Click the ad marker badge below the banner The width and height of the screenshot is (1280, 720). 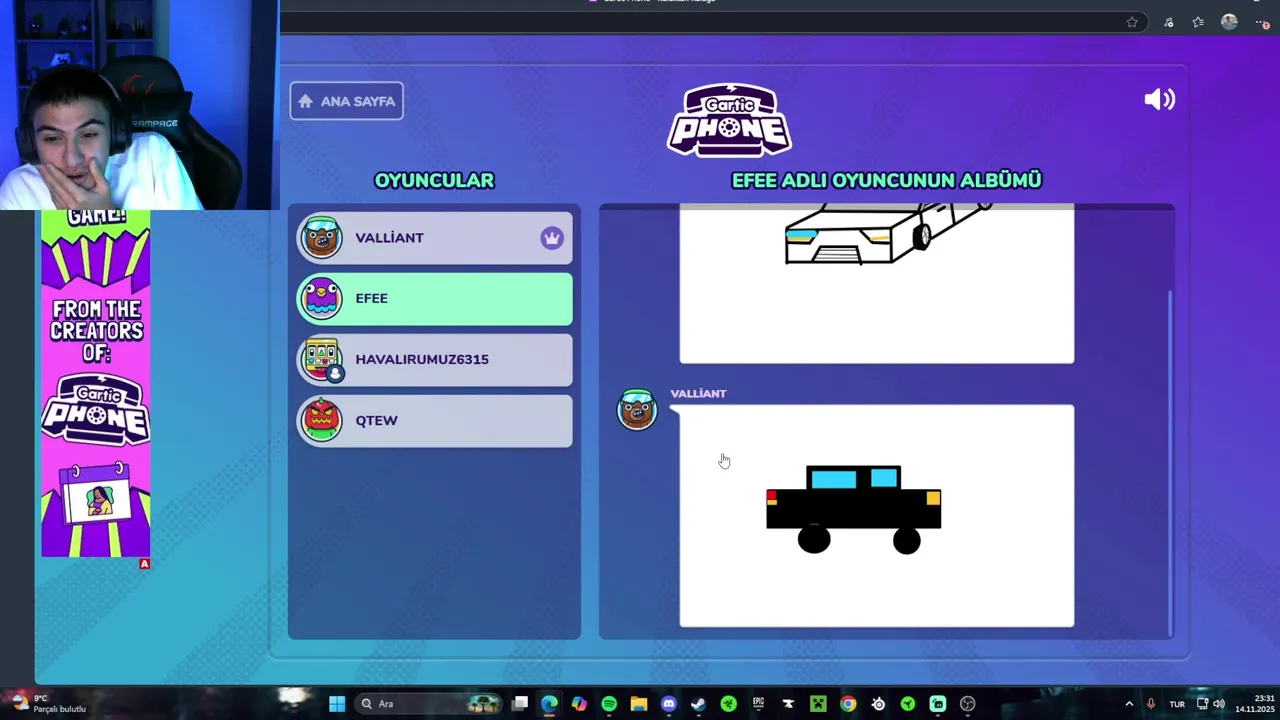[144, 564]
